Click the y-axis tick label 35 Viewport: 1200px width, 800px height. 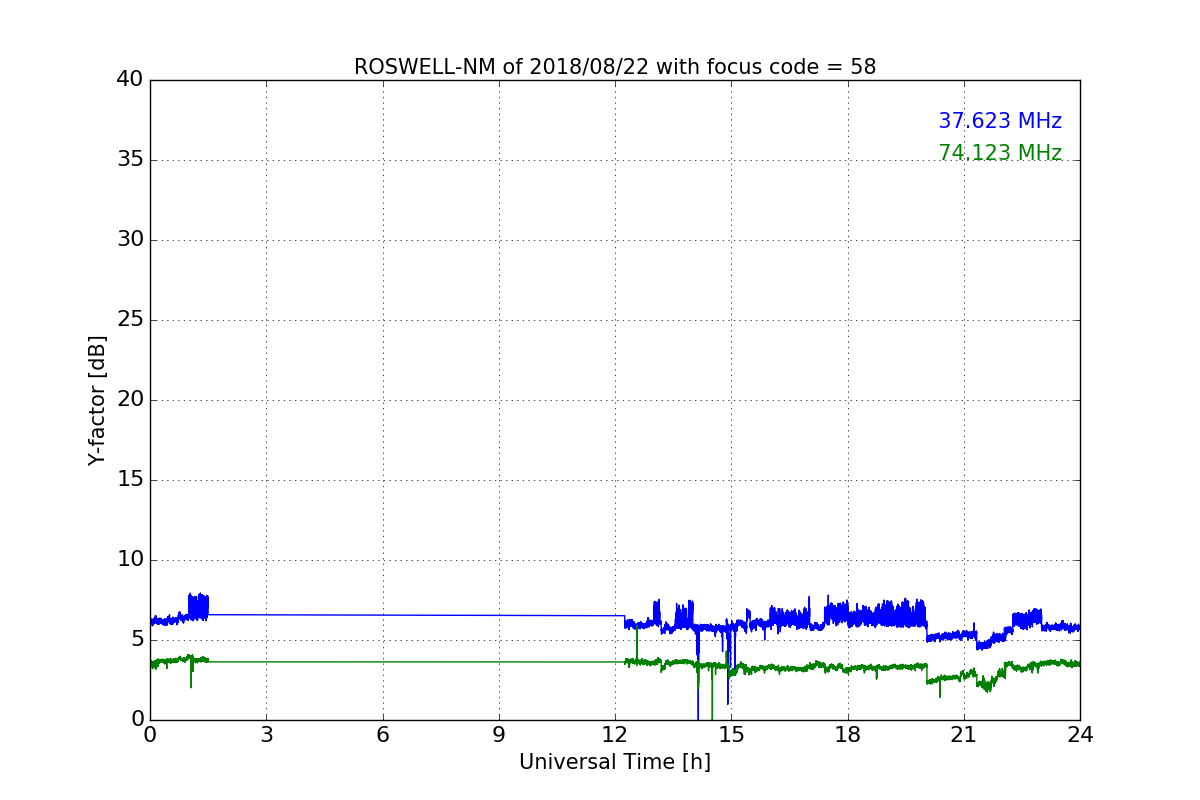coord(130,160)
